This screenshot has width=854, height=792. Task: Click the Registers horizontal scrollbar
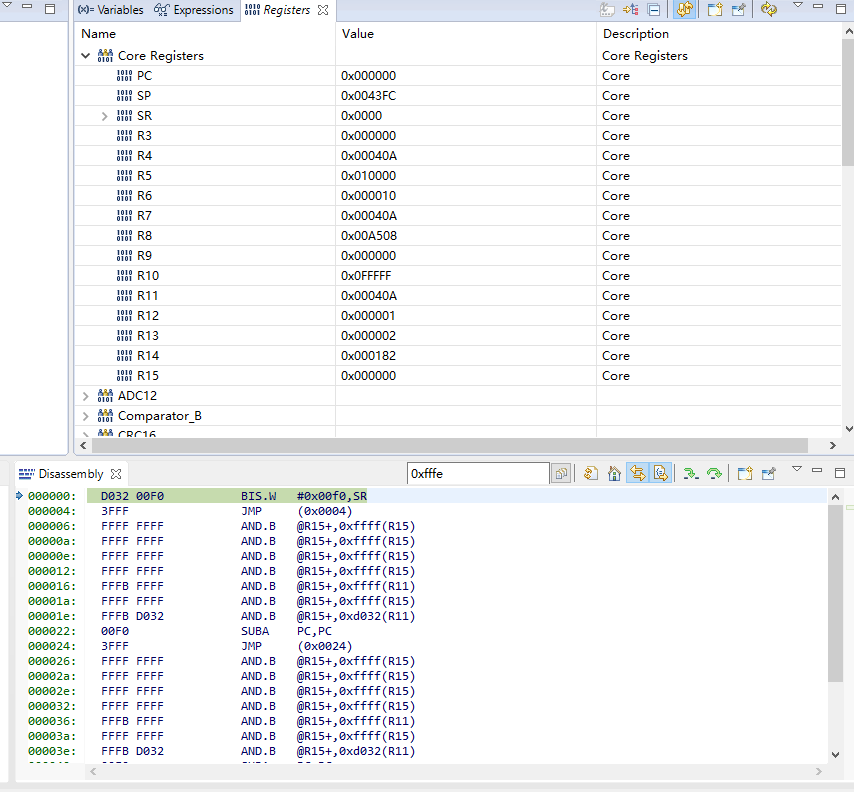click(x=450, y=445)
